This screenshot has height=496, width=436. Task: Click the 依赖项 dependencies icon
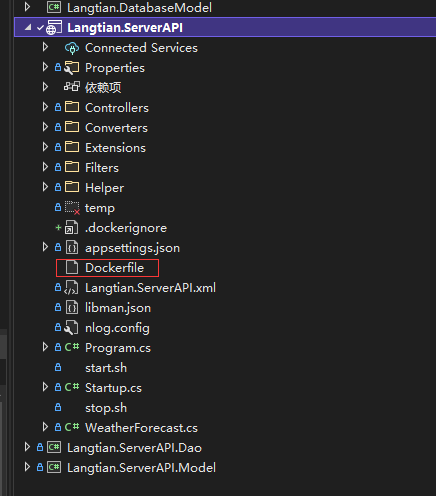(x=72, y=87)
